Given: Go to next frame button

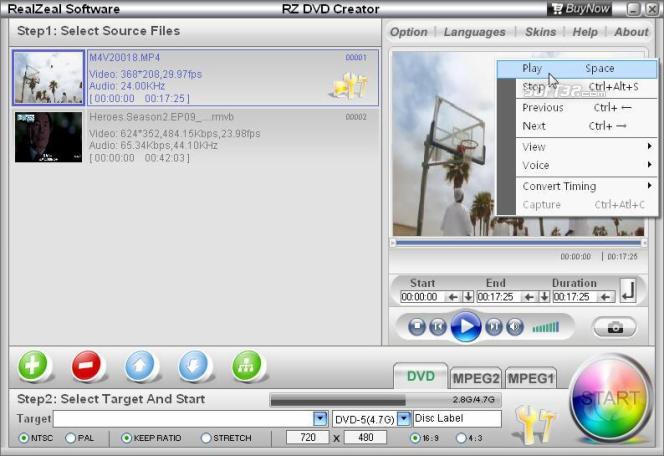Looking at the screenshot, I should (493, 326).
